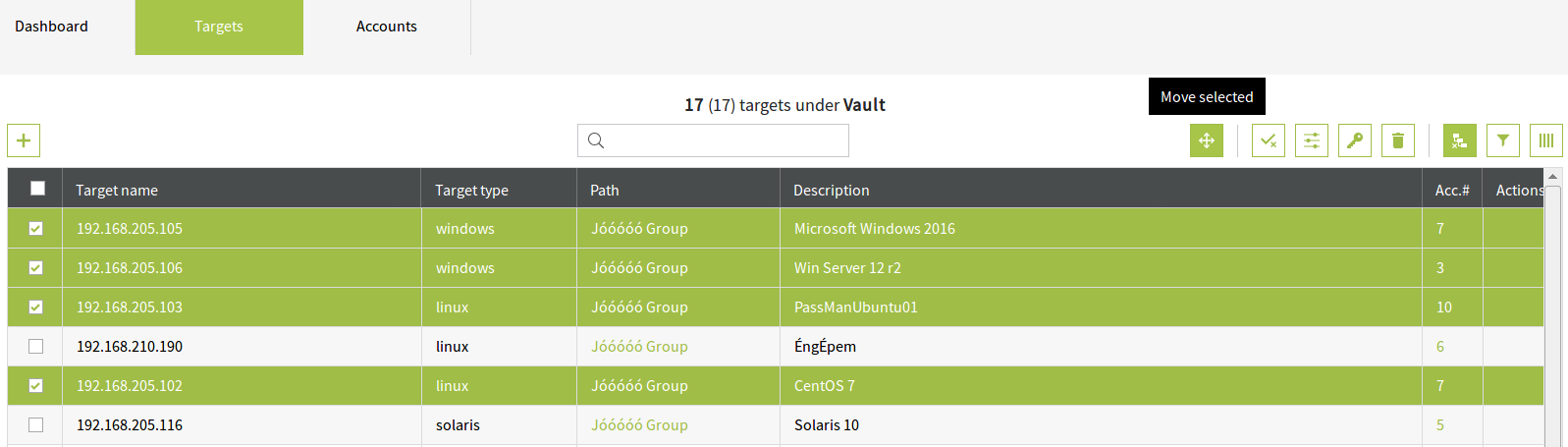
Task: Click the add new target plus button
Action: (x=24, y=140)
